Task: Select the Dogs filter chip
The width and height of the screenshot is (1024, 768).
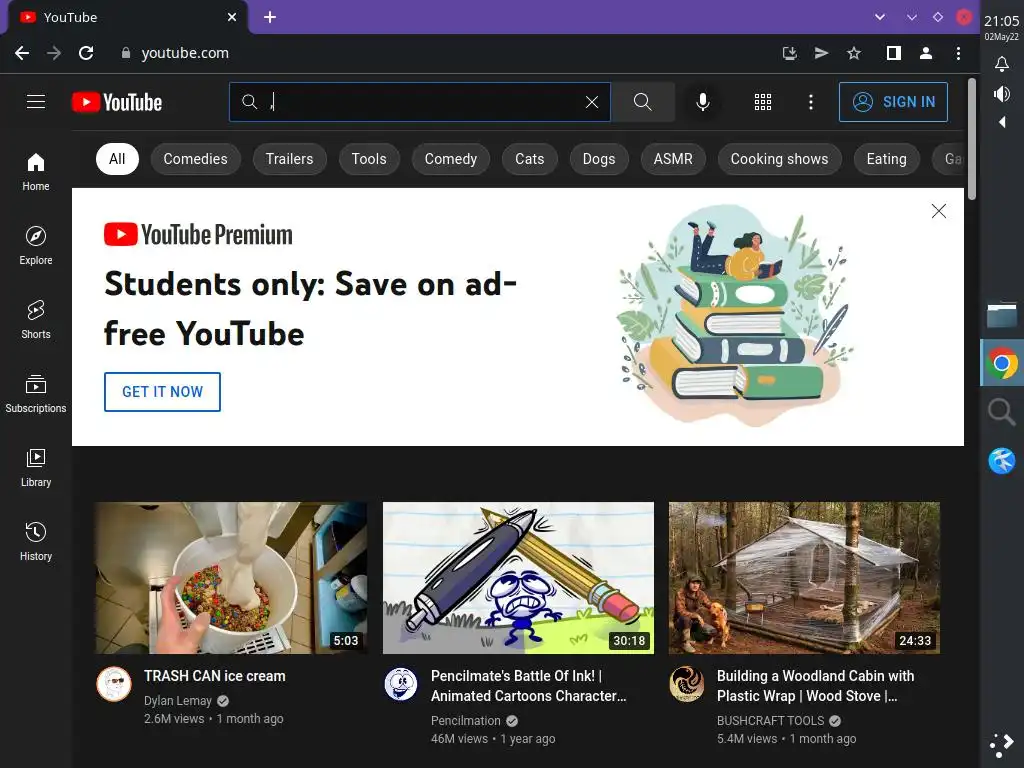Action: tap(599, 159)
